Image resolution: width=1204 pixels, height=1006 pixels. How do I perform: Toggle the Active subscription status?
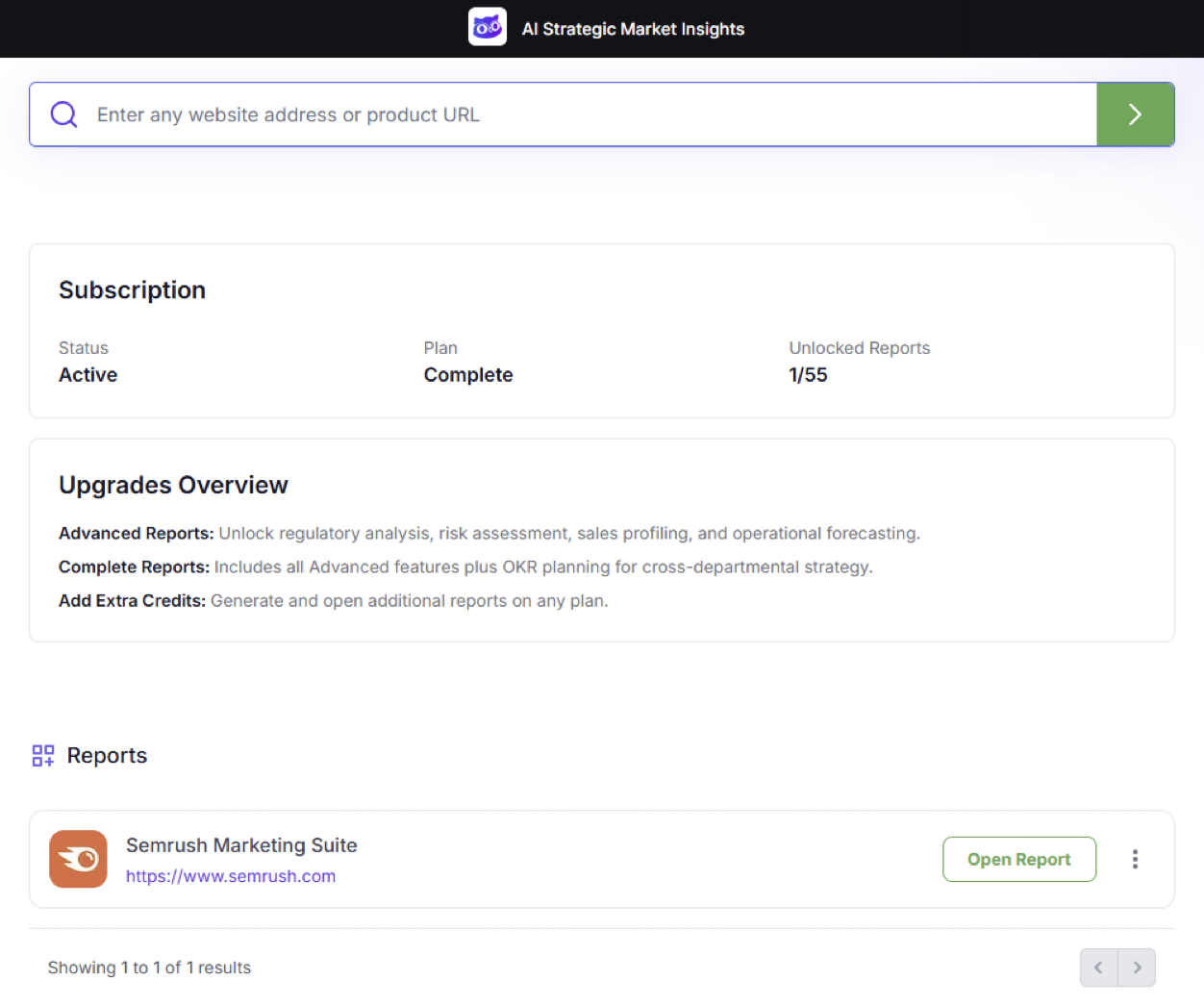pyautogui.click(x=88, y=375)
